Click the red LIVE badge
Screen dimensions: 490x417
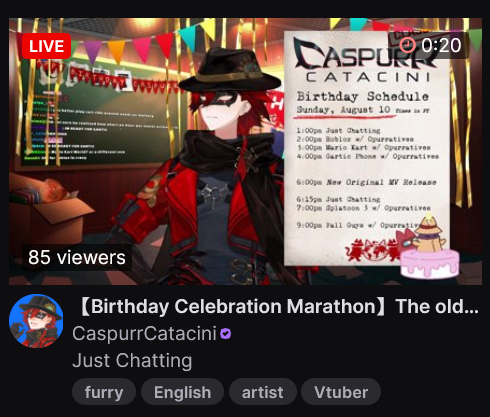(x=46, y=46)
